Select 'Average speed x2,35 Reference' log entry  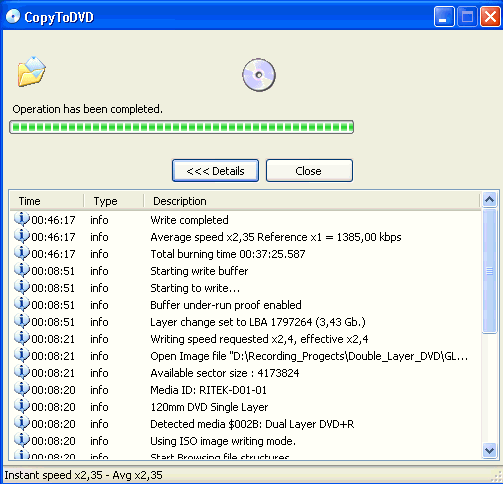pyautogui.click(x=245, y=237)
